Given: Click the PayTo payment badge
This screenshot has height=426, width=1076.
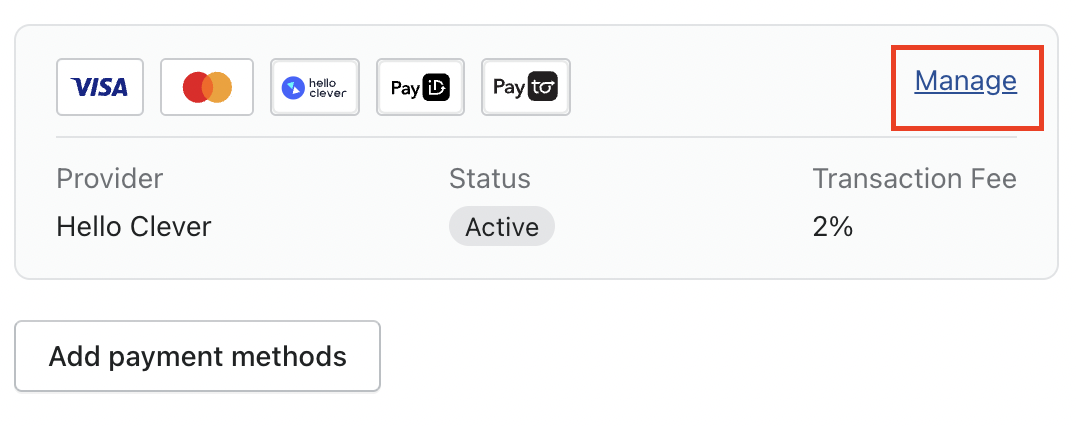Looking at the screenshot, I should tap(526, 88).
